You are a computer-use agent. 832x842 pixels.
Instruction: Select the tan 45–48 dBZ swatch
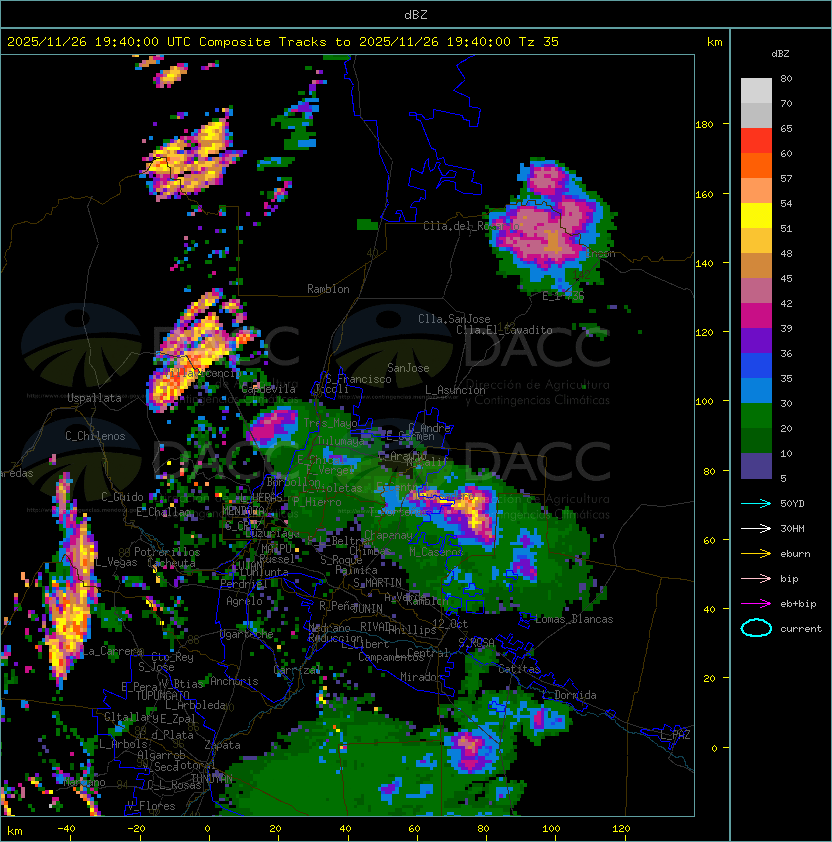pos(756,265)
